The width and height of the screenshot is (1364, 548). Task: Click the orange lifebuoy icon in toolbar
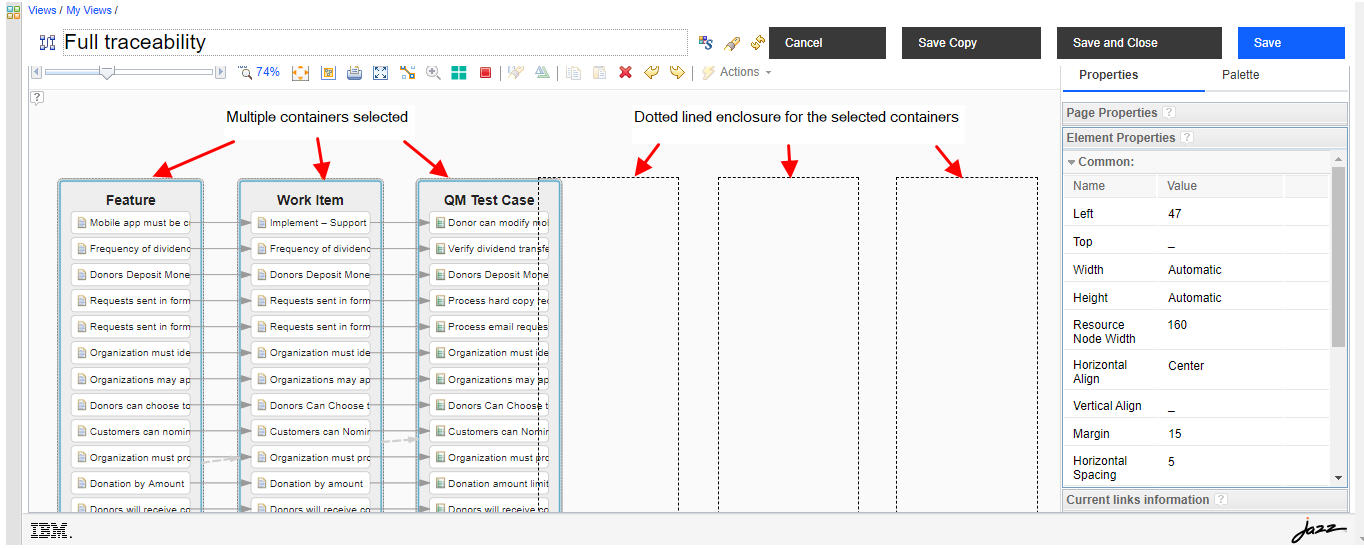click(x=300, y=72)
